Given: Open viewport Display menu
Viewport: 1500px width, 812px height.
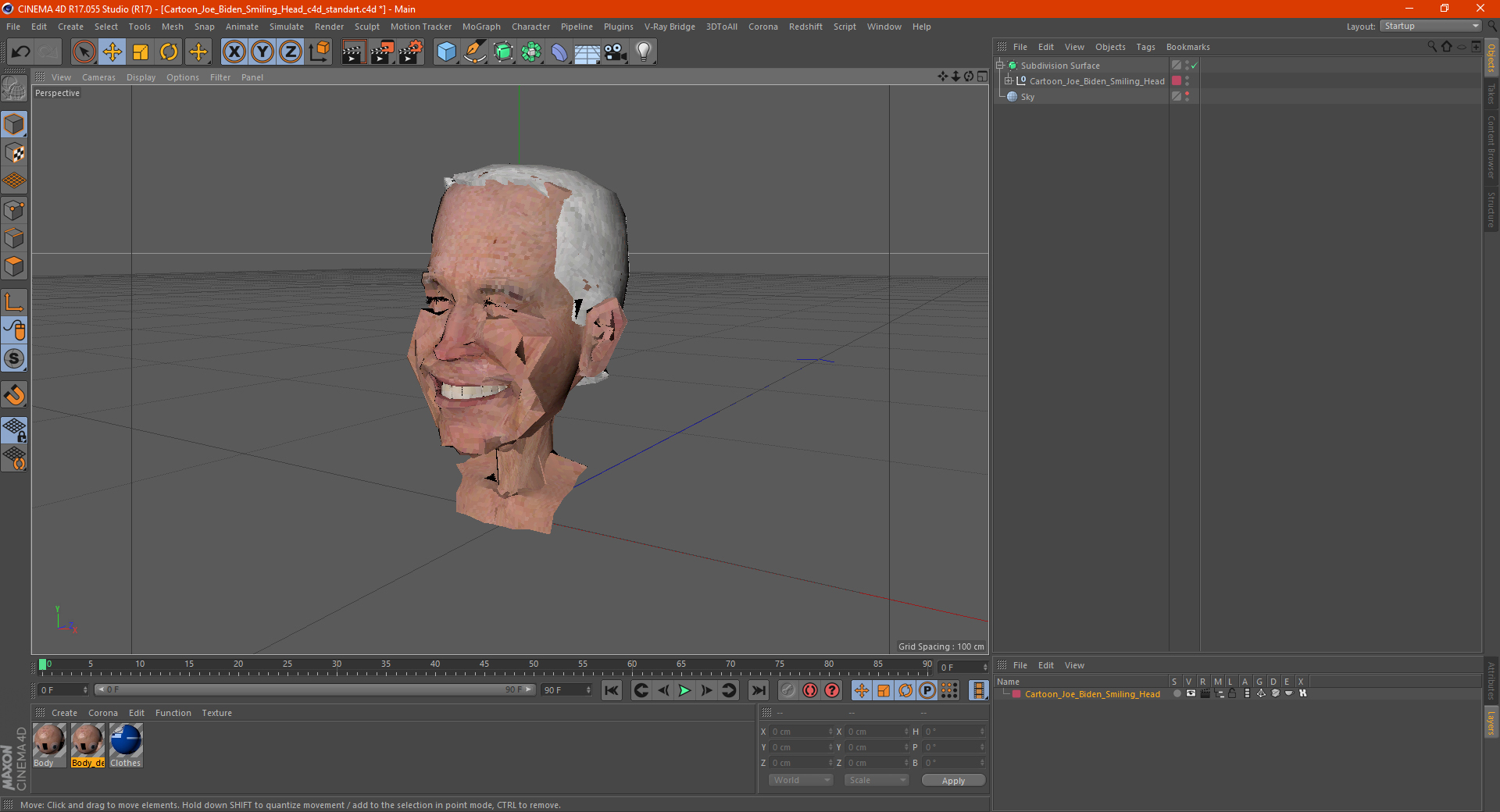Looking at the screenshot, I should [x=141, y=77].
